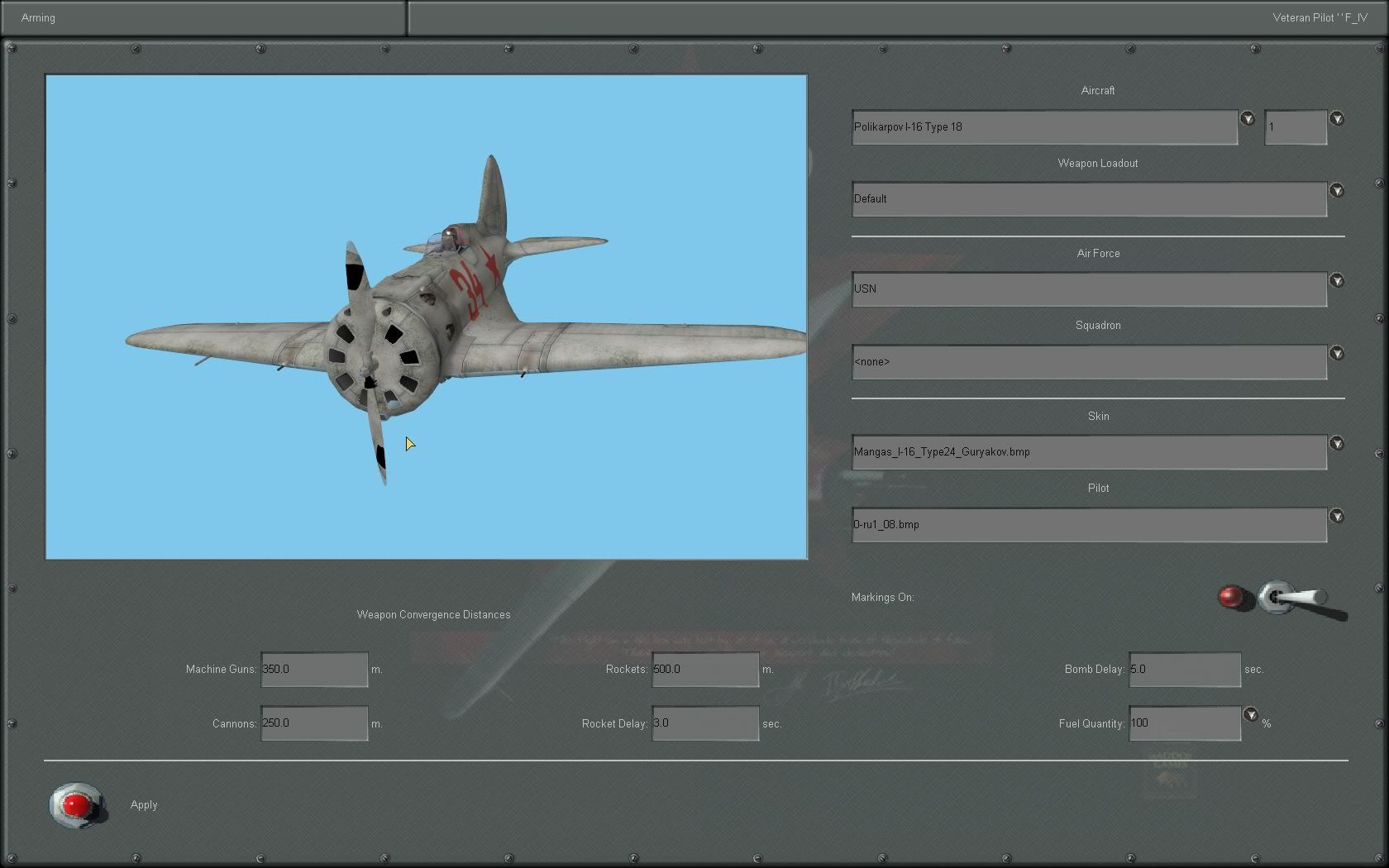Viewport: 1389px width, 868px height.
Task: Open the Pilot dropdown arrow
Action: coord(1337,517)
